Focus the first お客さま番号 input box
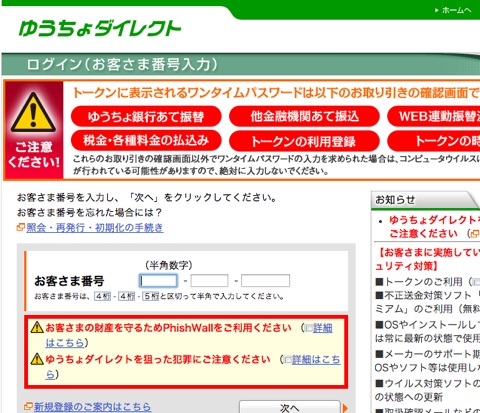The image size is (480, 413). coord(158,281)
